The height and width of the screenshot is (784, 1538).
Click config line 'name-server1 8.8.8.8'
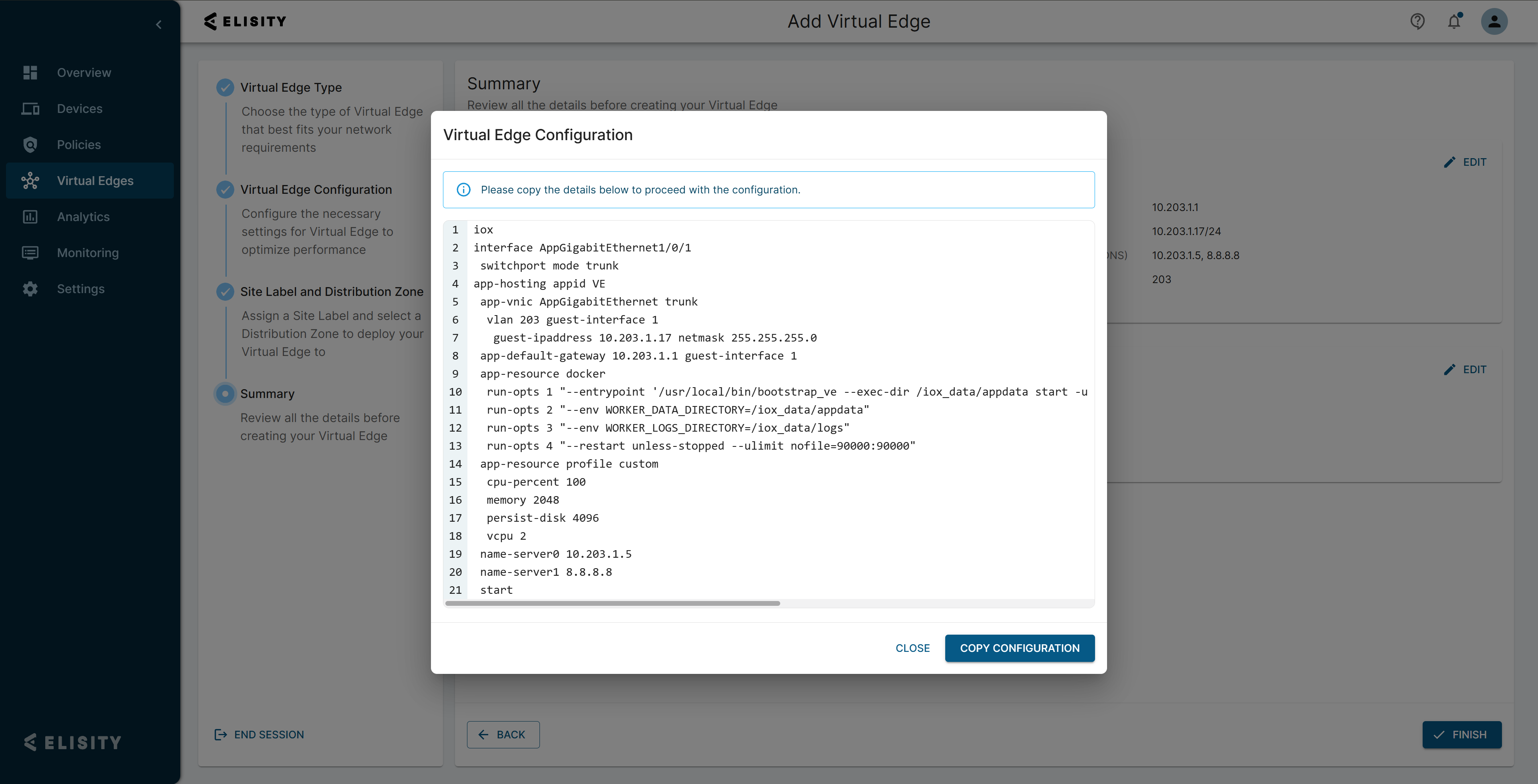[546, 572]
